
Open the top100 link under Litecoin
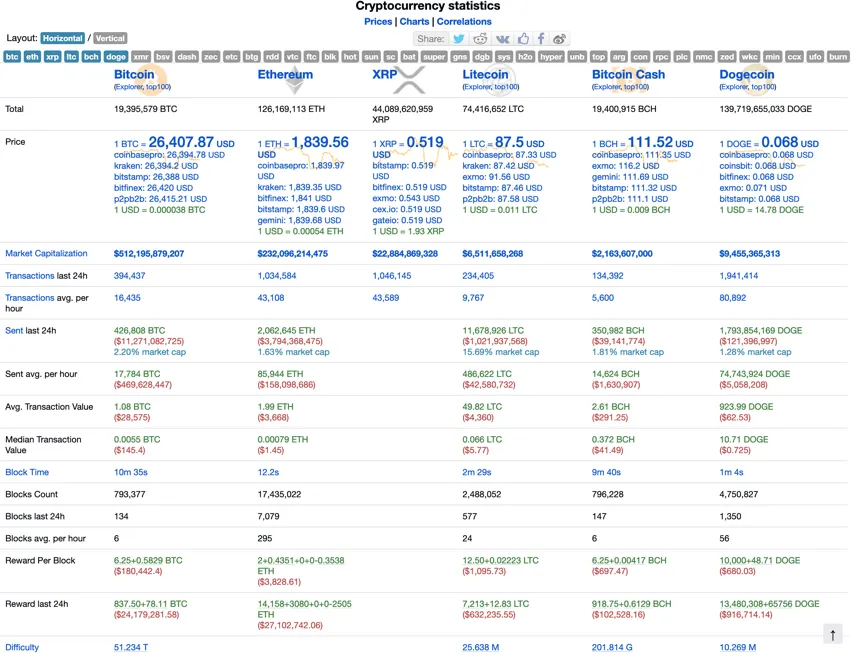506,87
